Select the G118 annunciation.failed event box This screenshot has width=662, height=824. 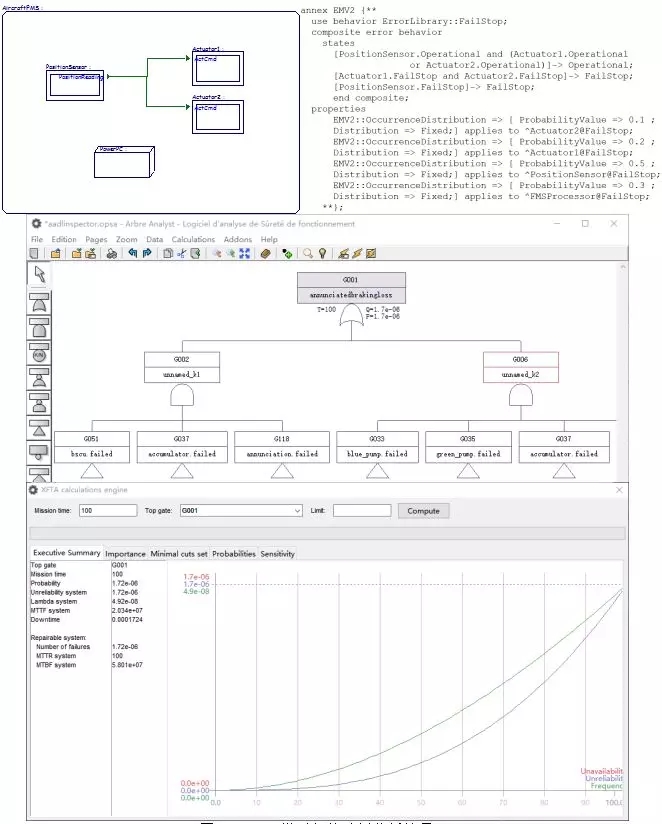282,447
